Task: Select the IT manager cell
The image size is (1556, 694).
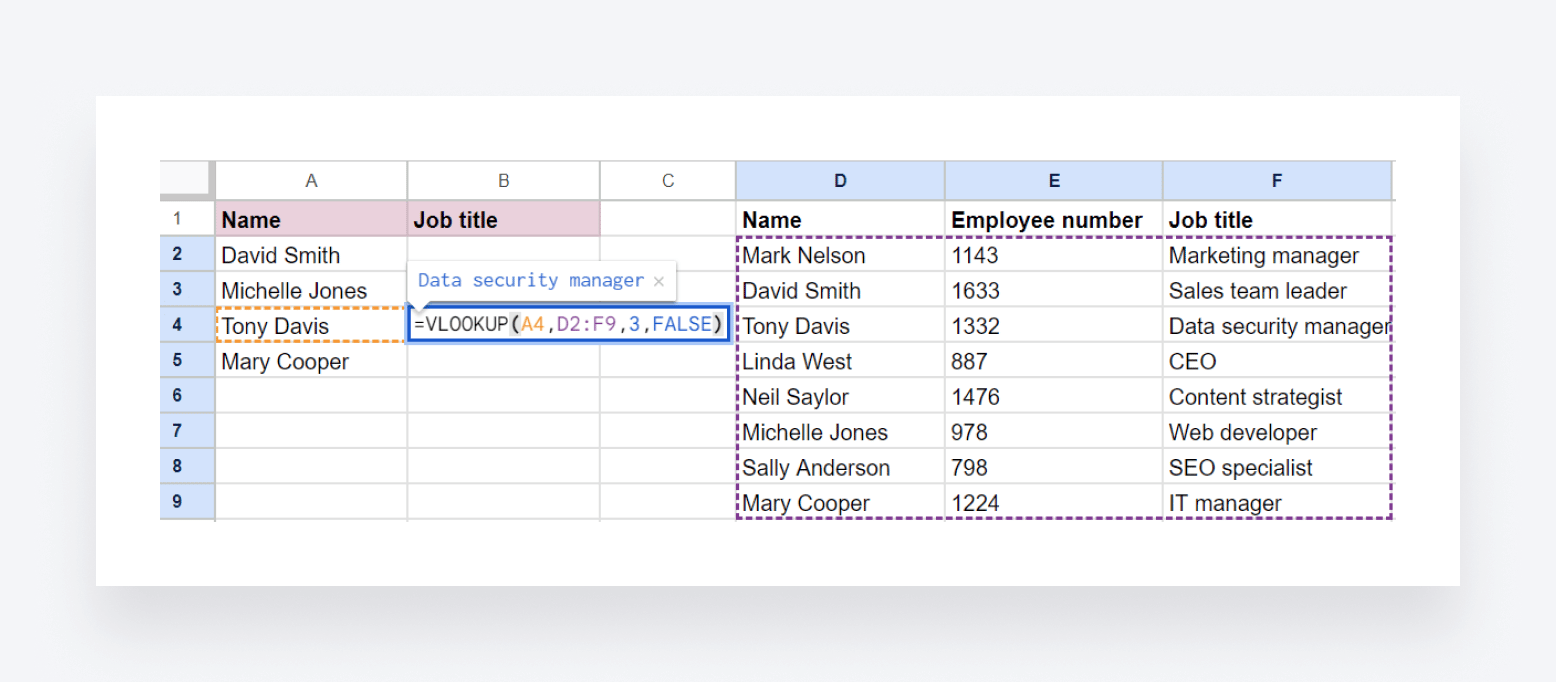Action: click(1277, 503)
